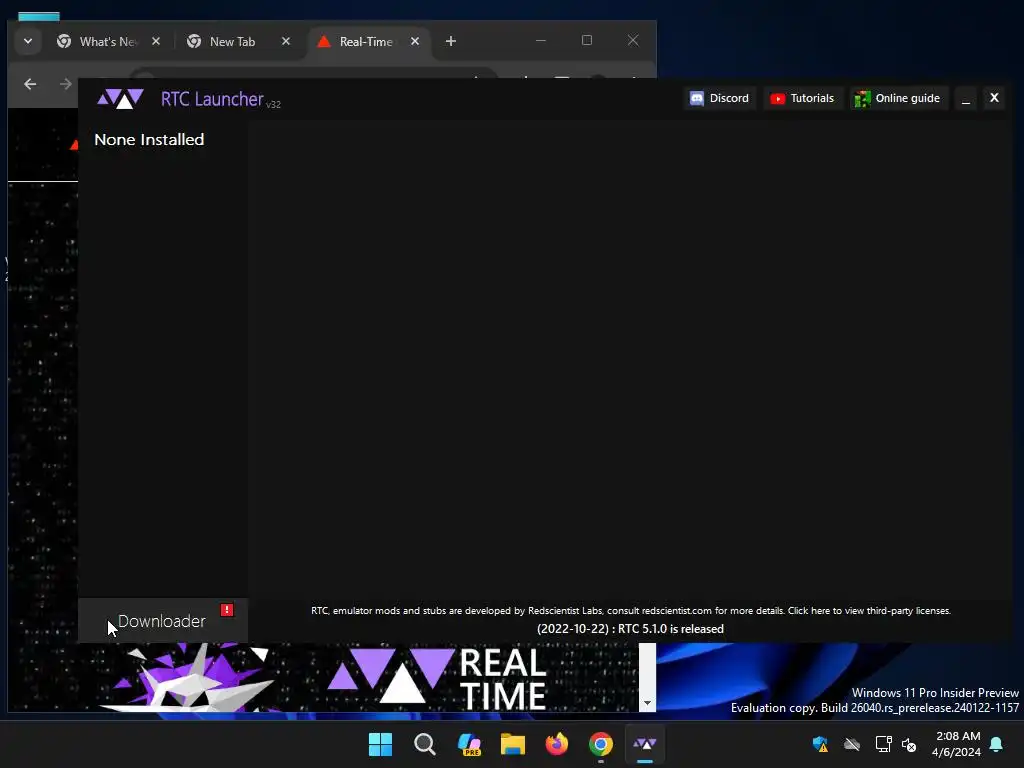
Task: Open the Downloader panel
Action: pyautogui.click(x=162, y=620)
